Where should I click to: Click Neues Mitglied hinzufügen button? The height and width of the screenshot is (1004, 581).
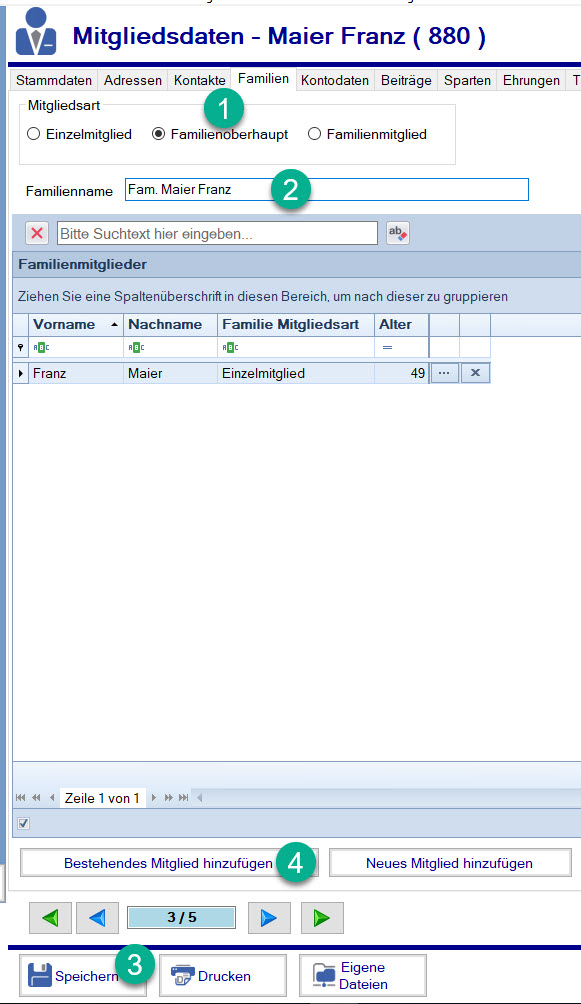click(x=450, y=863)
